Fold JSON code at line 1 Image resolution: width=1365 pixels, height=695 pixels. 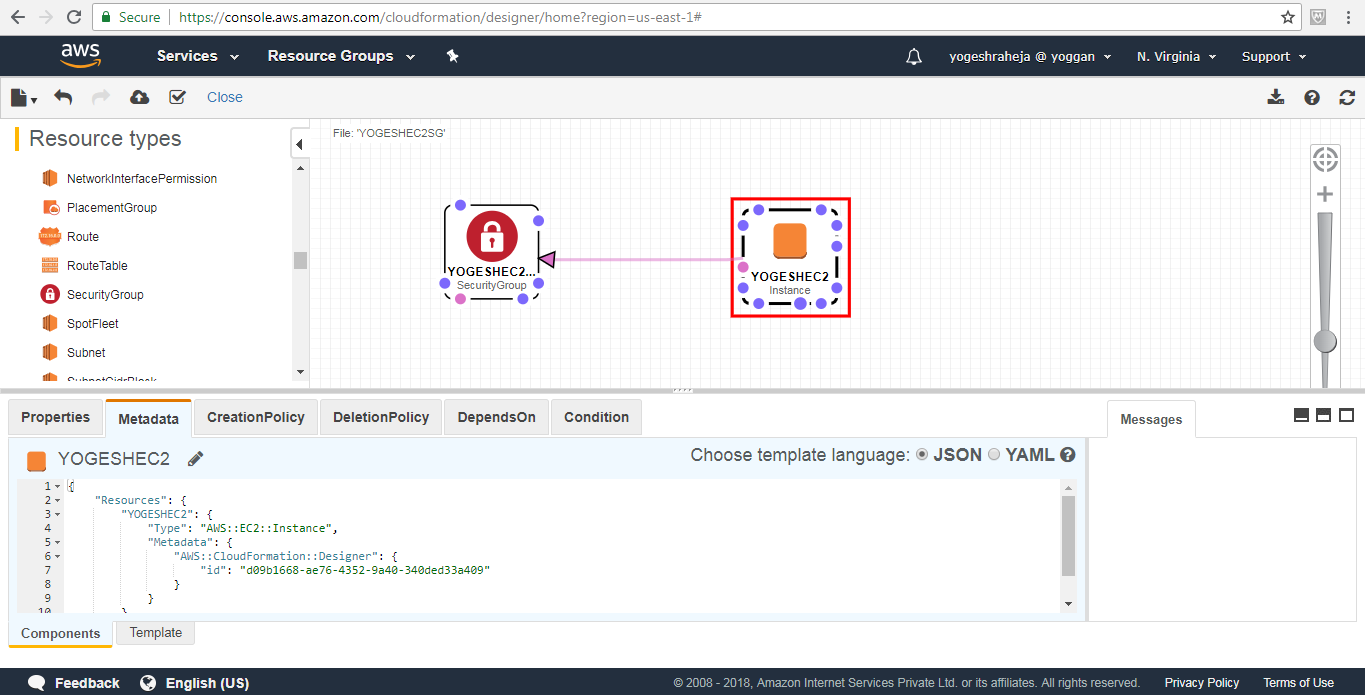[57, 487]
